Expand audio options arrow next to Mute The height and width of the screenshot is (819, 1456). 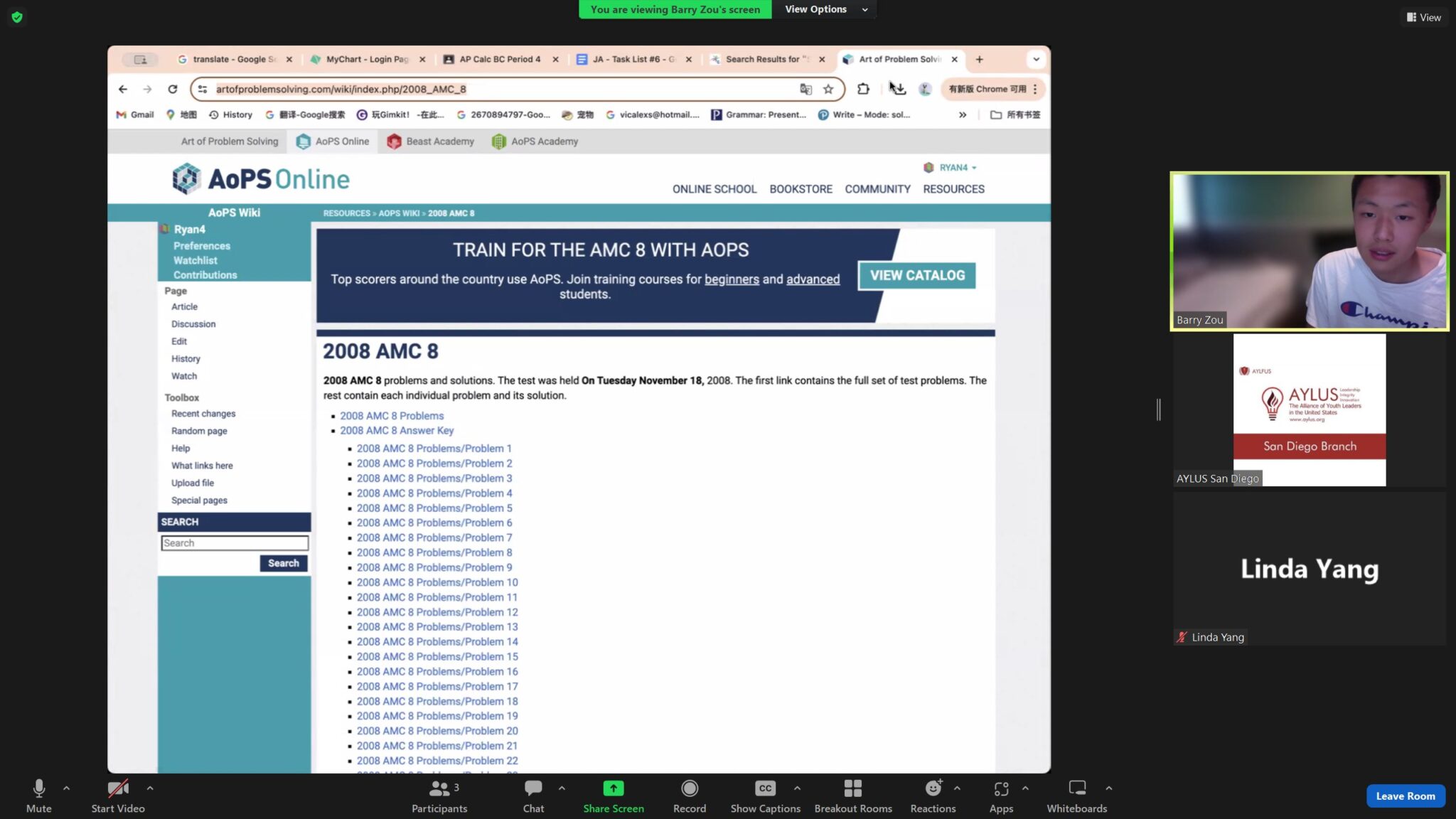[66, 788]
